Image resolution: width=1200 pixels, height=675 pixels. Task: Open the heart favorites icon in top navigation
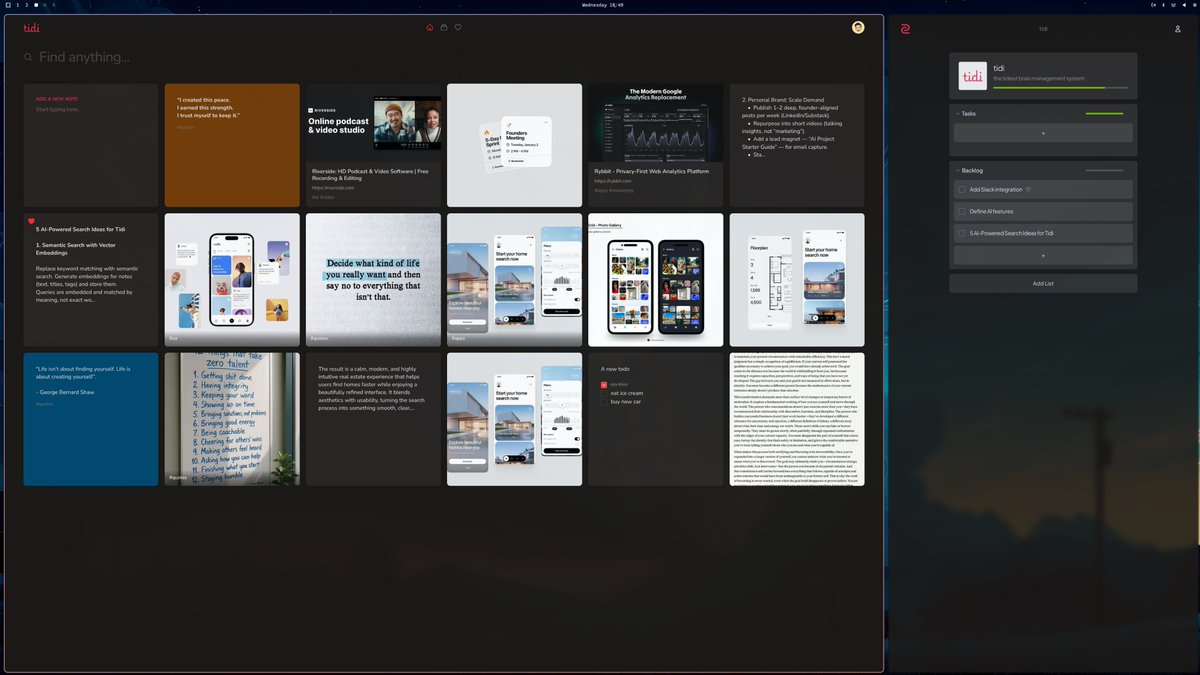click(x=458, y=27)
